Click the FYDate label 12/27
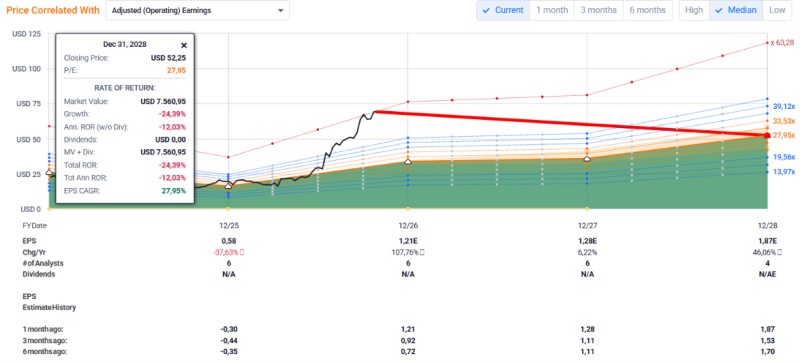Viewport: 800px width, 363px height. (587, 225)
